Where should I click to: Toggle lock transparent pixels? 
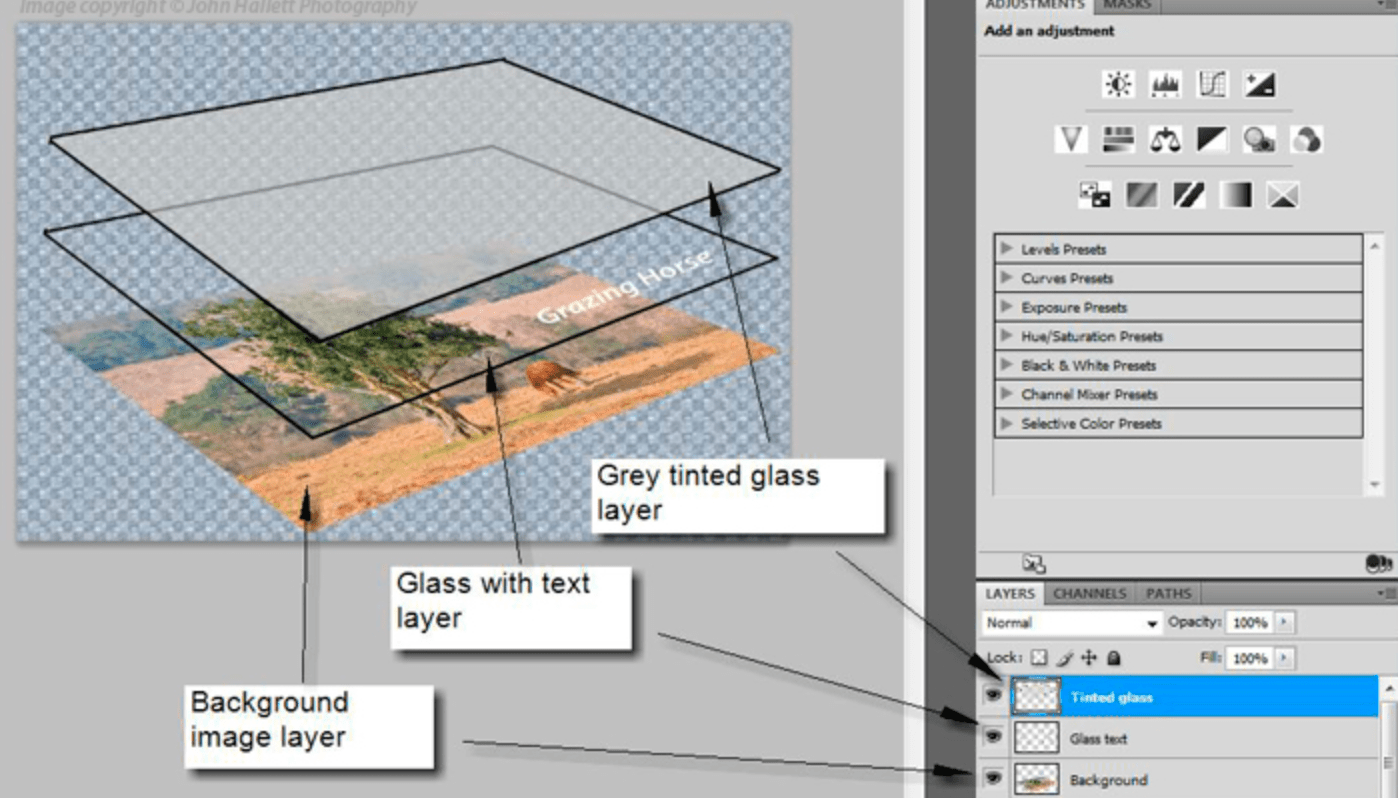(1039, 658)
